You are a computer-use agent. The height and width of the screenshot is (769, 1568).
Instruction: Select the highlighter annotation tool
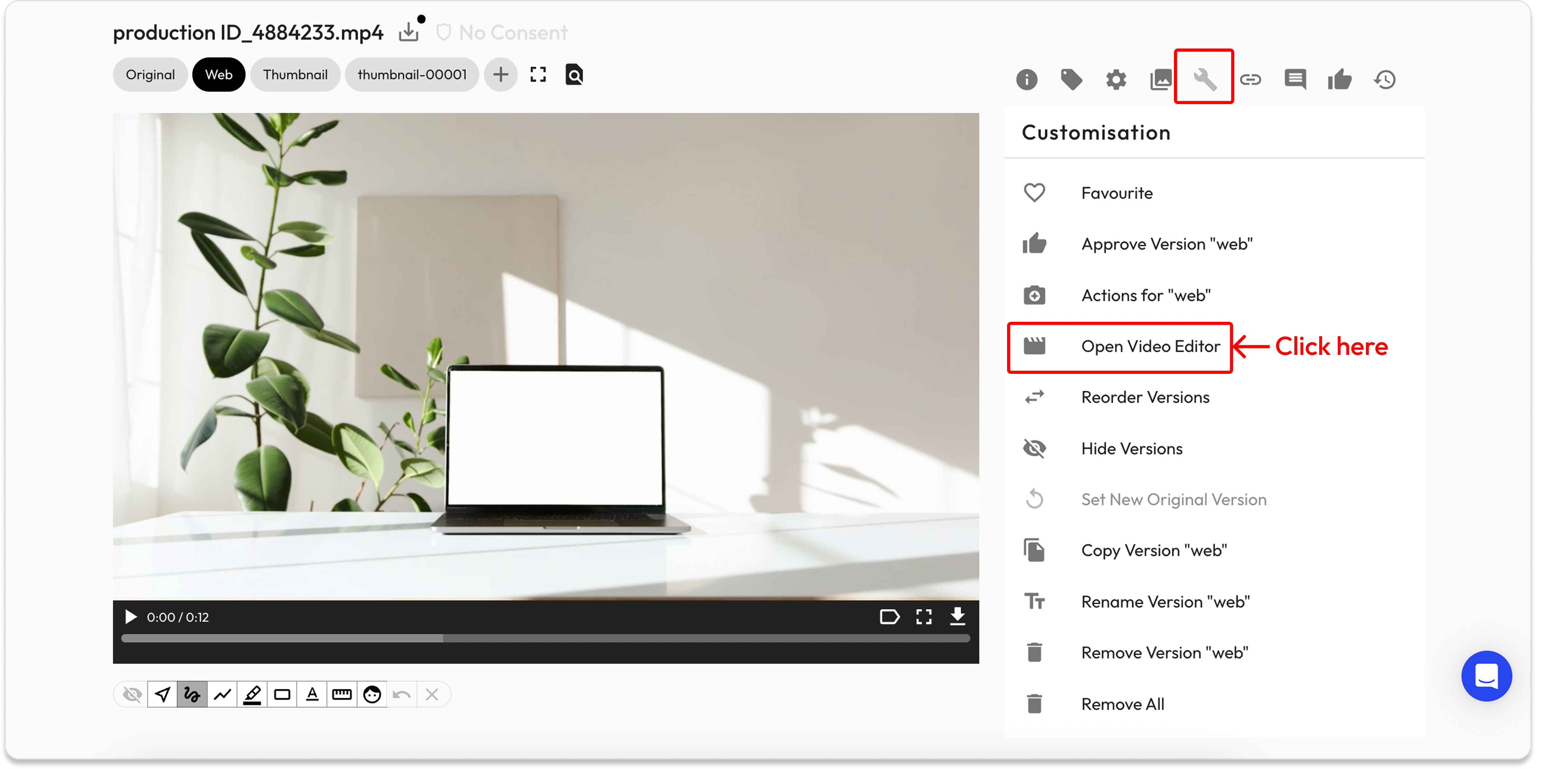point(252,694)
